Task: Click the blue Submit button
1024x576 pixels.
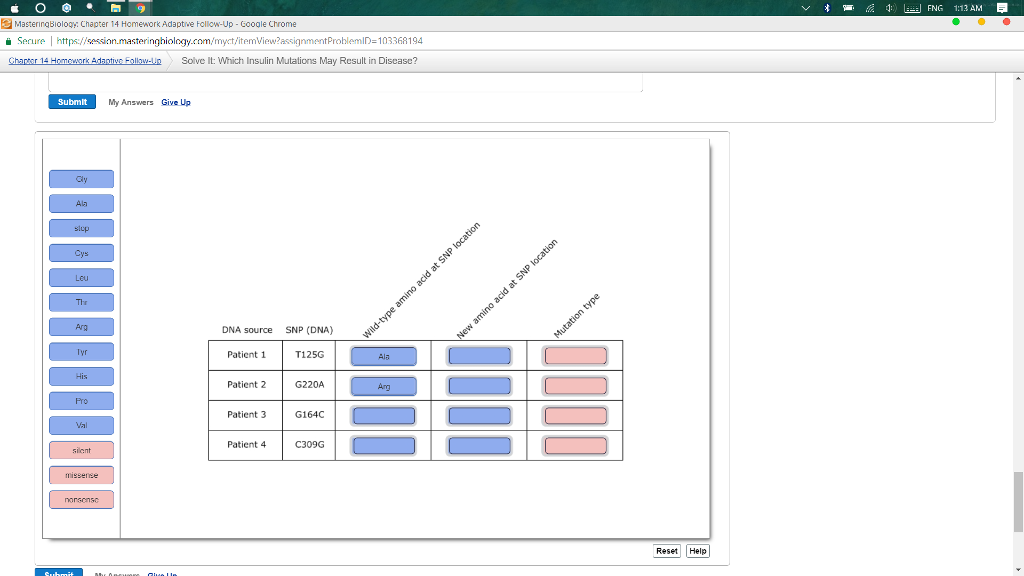Action: [72, 102]
